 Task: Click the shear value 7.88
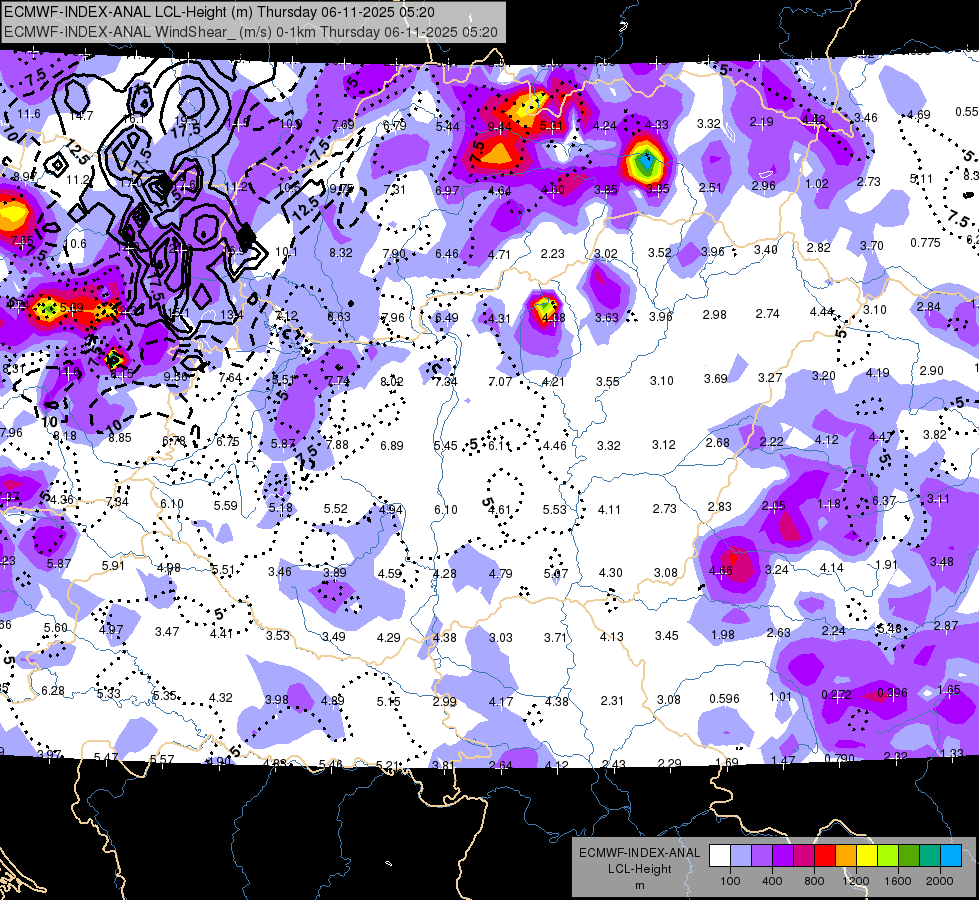(337, 445)
